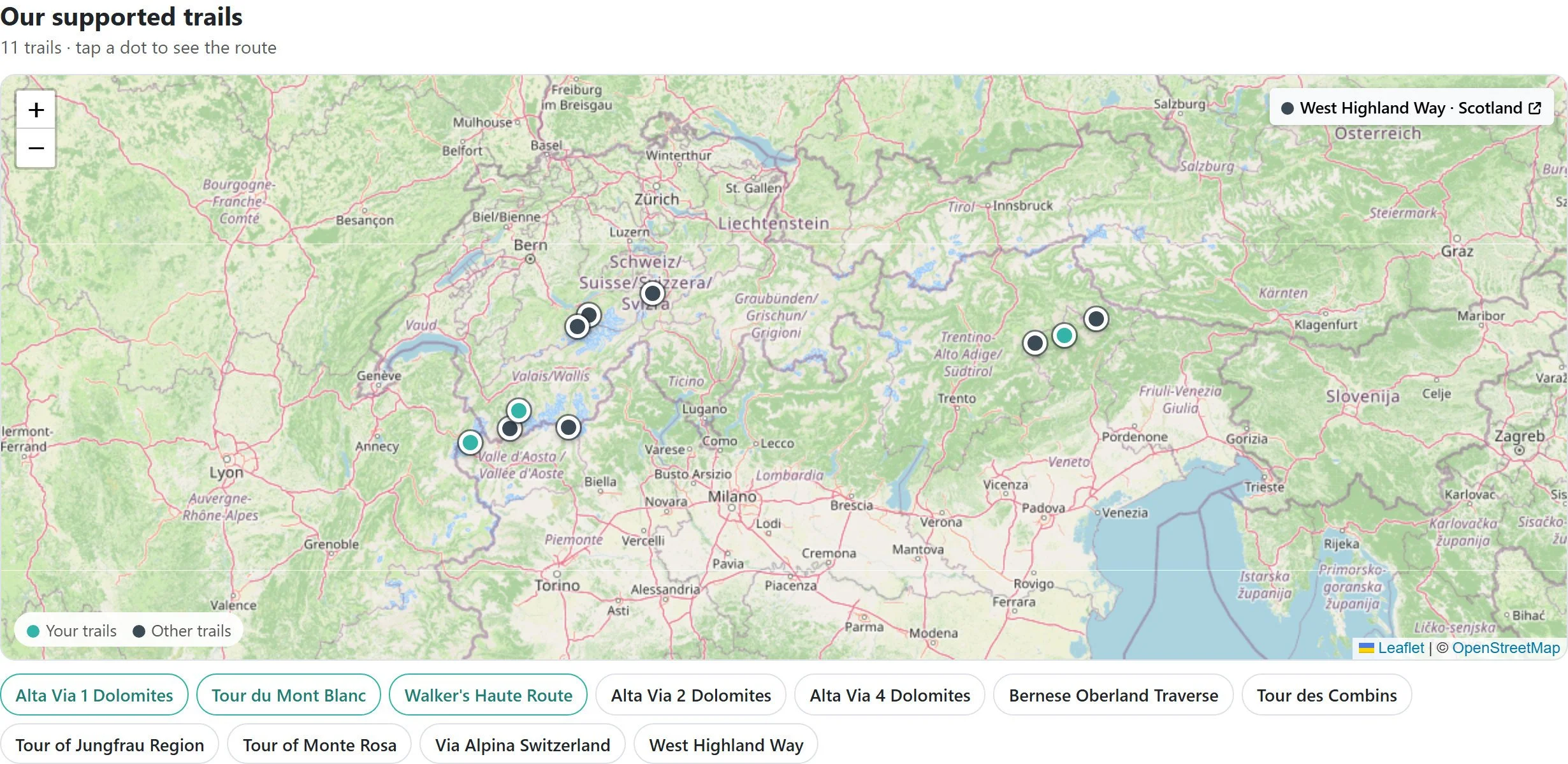Click the easternmost dark dot near Kärnten
The image size is (1568, 764).
click(1096, 318)
